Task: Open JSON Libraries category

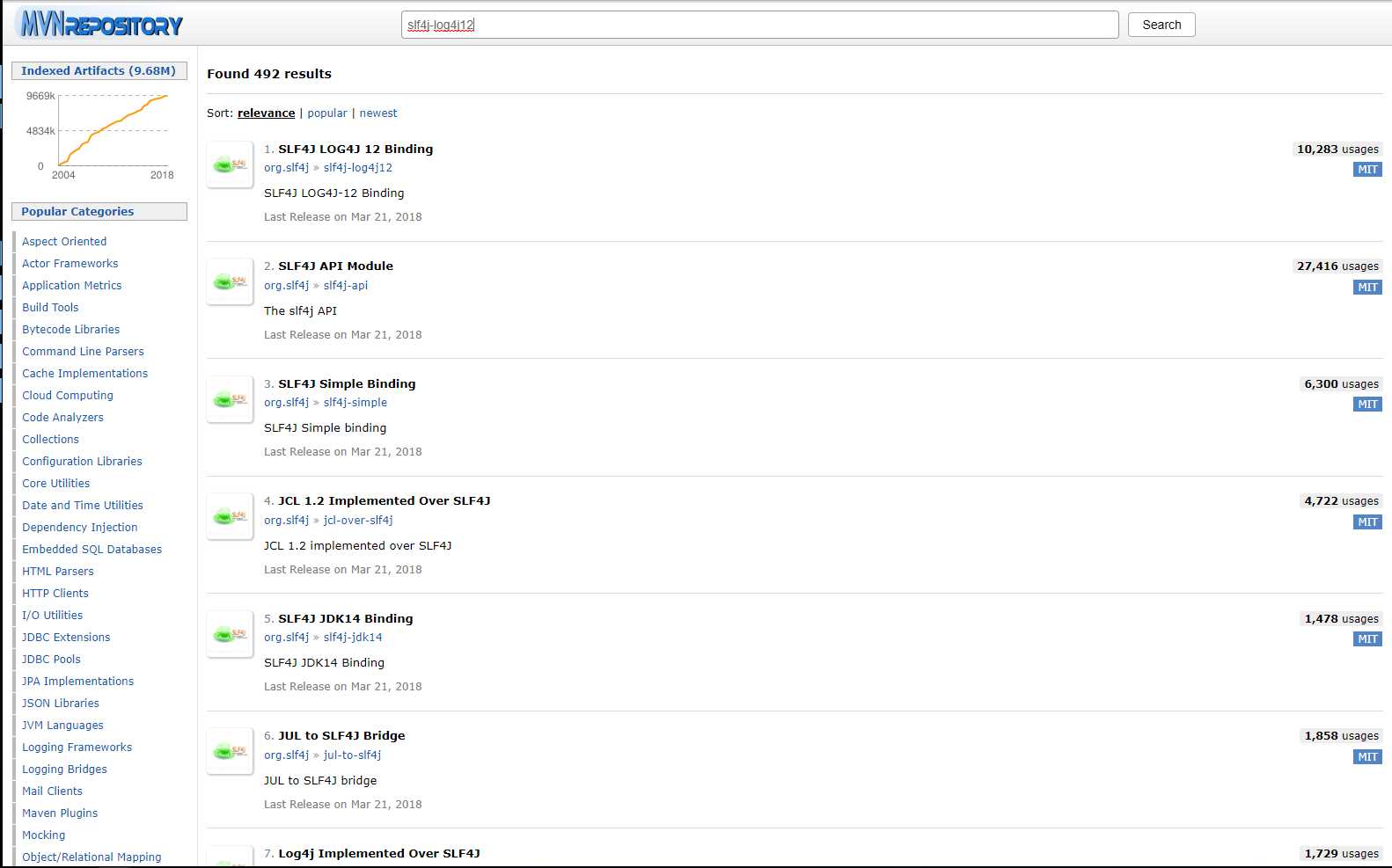Action: click(x=61, y=704)
